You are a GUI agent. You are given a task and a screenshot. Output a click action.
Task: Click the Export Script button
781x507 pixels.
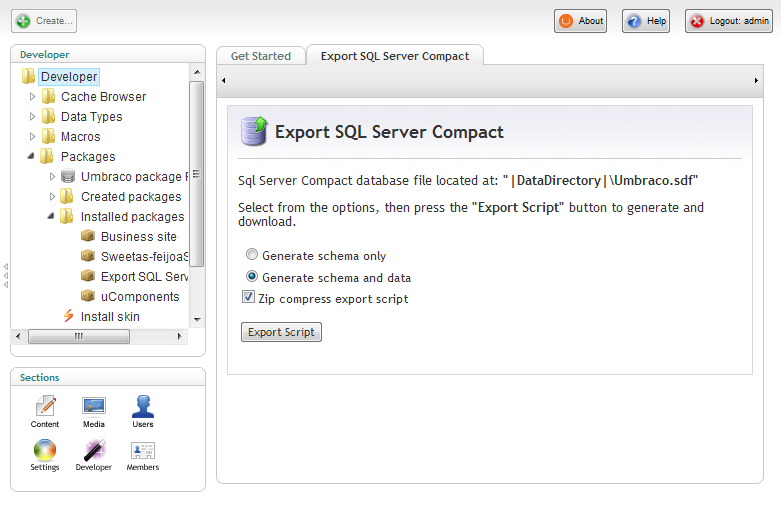click(x=281, y=332)
